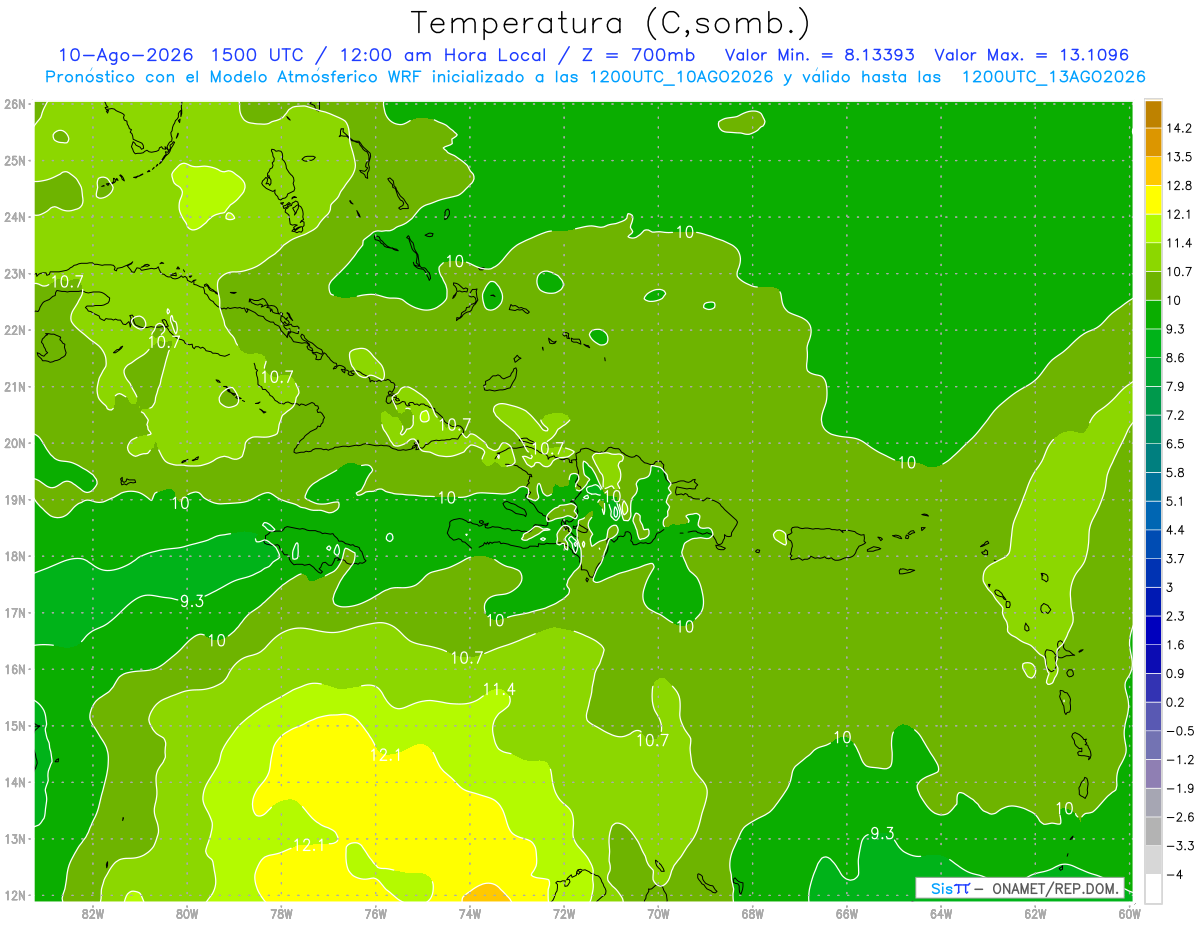This screenshot has width=1200, height=927.
Task: Click the 62W longitude axis label
Action: pos(1036,913)
